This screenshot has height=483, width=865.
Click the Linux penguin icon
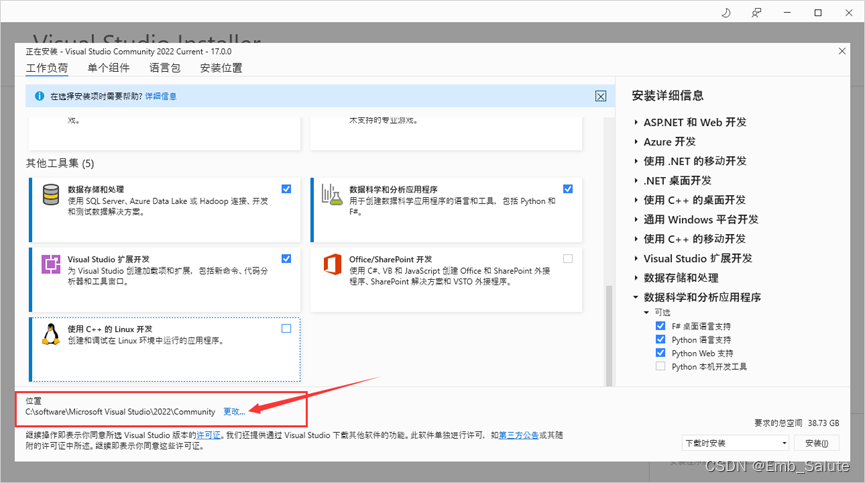(x=51, y=334)
